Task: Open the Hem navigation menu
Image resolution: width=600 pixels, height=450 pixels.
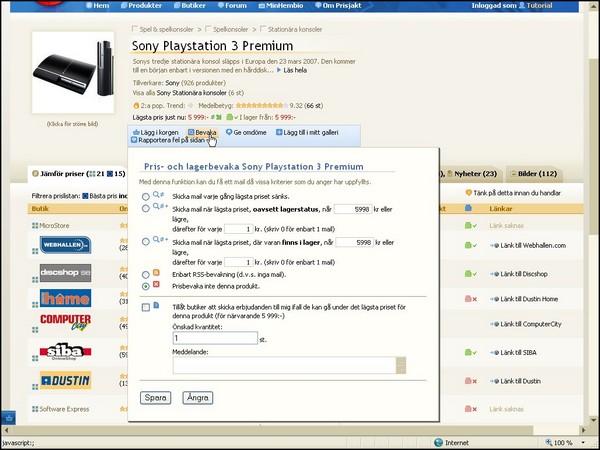Action: click(98, 5)
